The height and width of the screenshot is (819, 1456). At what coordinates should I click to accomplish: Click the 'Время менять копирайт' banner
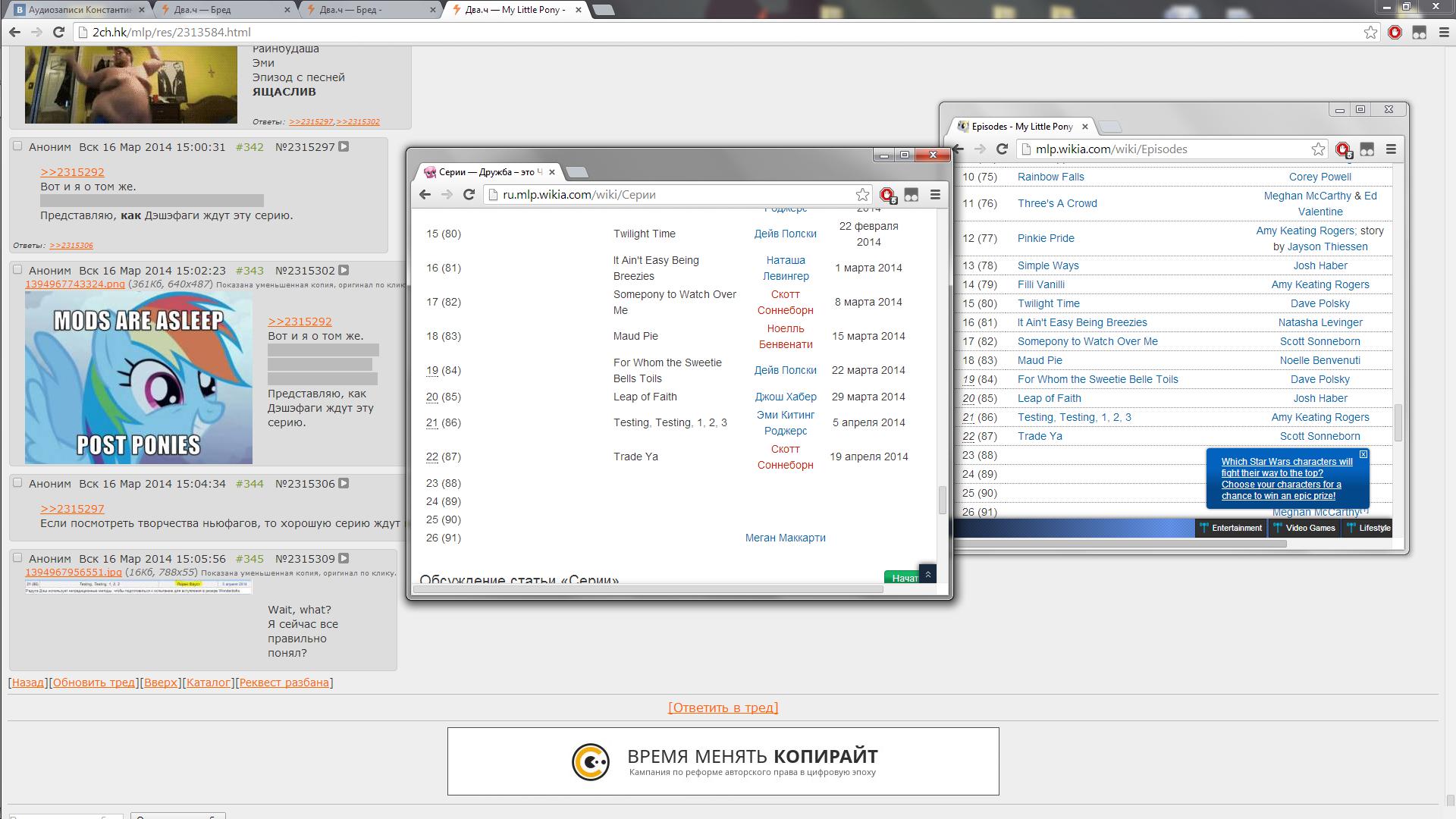click(723, 761)
